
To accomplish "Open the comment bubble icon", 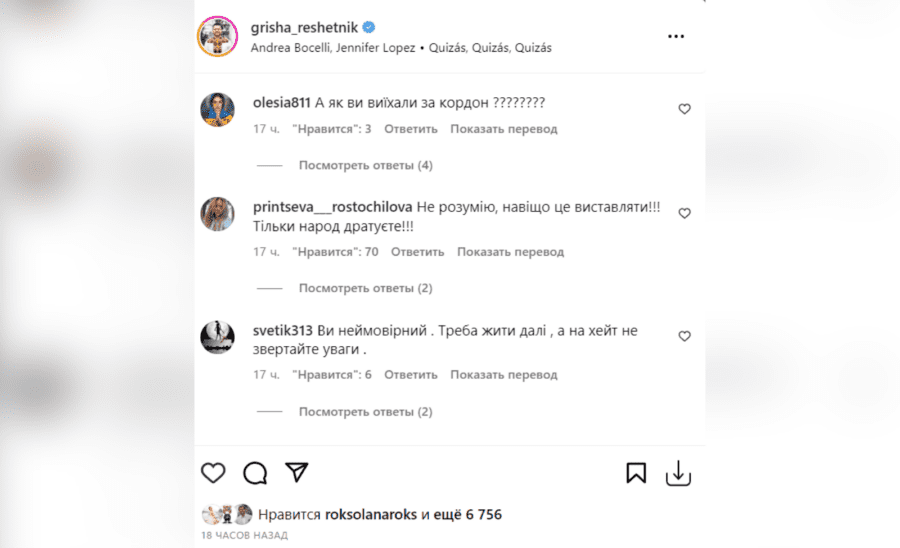I will 255,473.
